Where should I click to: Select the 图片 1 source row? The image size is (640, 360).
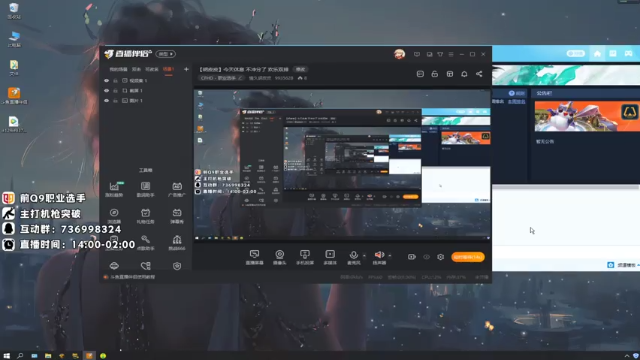pos(146,100)
